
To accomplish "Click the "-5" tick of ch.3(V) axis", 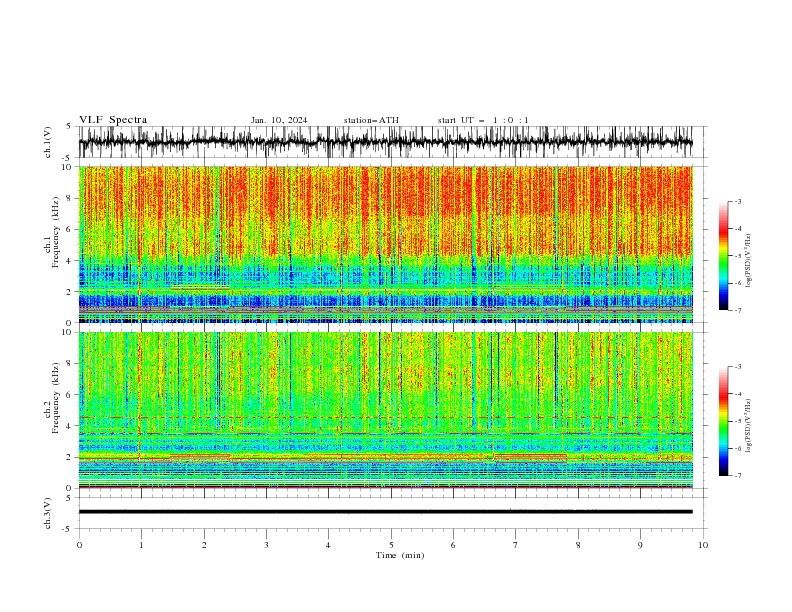I will [67, 529].
